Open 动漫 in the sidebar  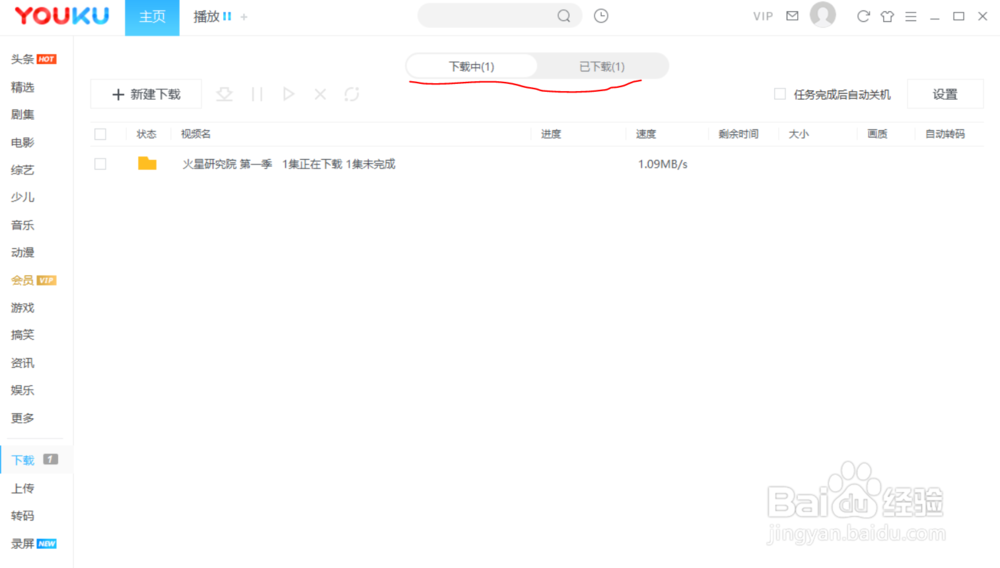22,252
